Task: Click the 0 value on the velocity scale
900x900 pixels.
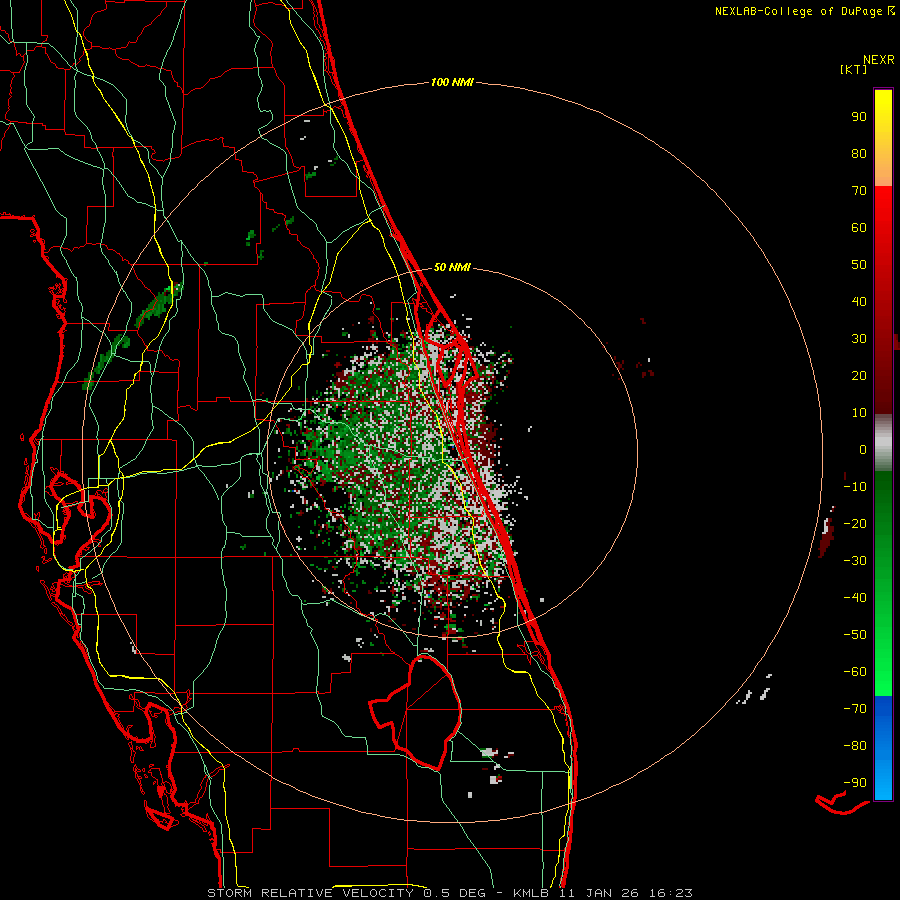Action: pyautogui.click(x=863, y=449)
